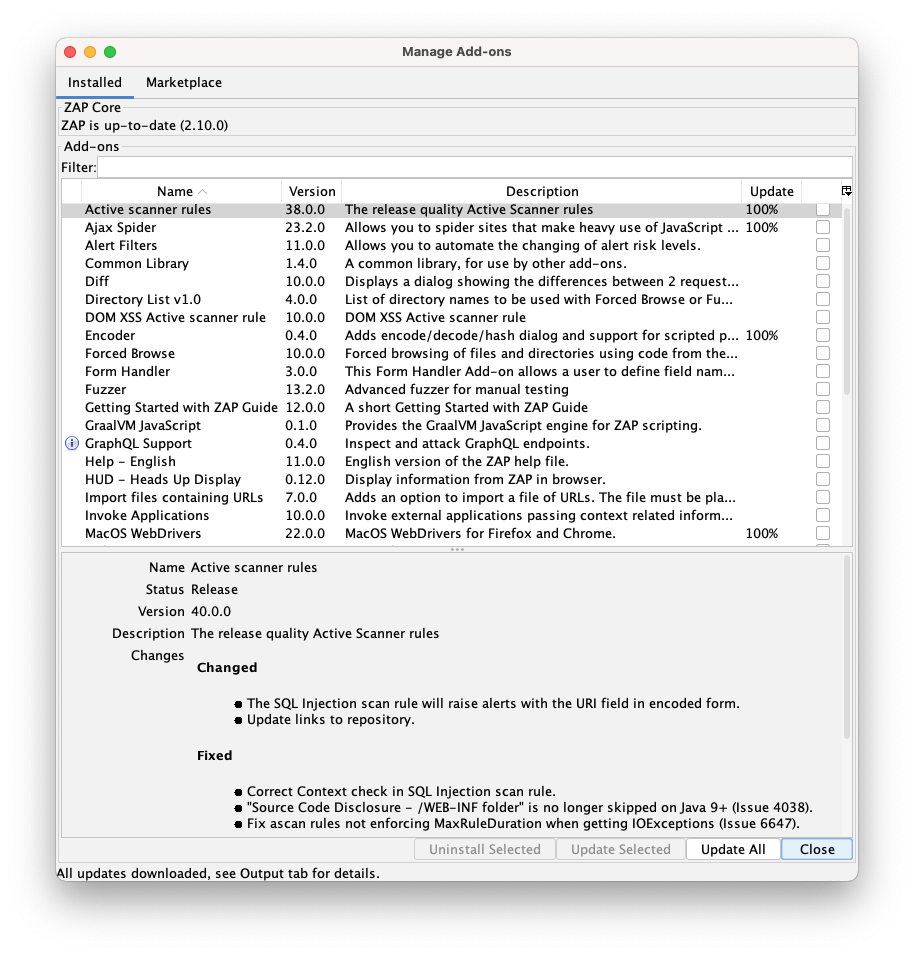The image size is (914, 955).
Task: Select the Forced Browse add-on
Action: (129, 353)
